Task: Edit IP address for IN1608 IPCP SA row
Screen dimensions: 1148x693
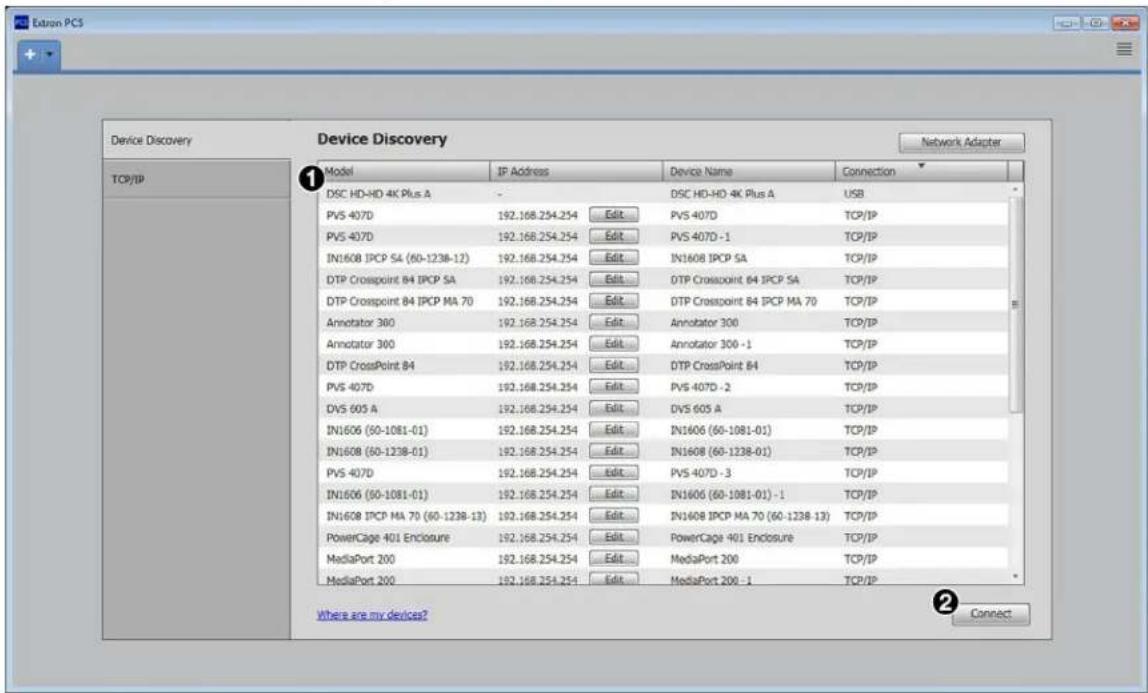Action: tap(614, 258)
